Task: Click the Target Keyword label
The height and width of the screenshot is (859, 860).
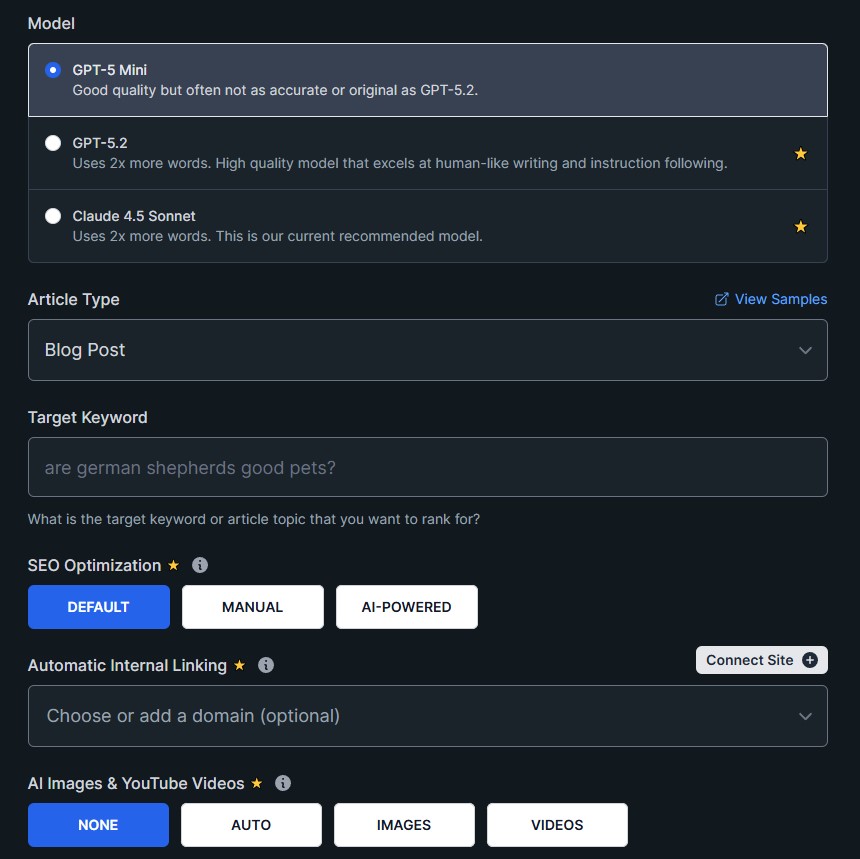Action: click(x=88, y=417)
